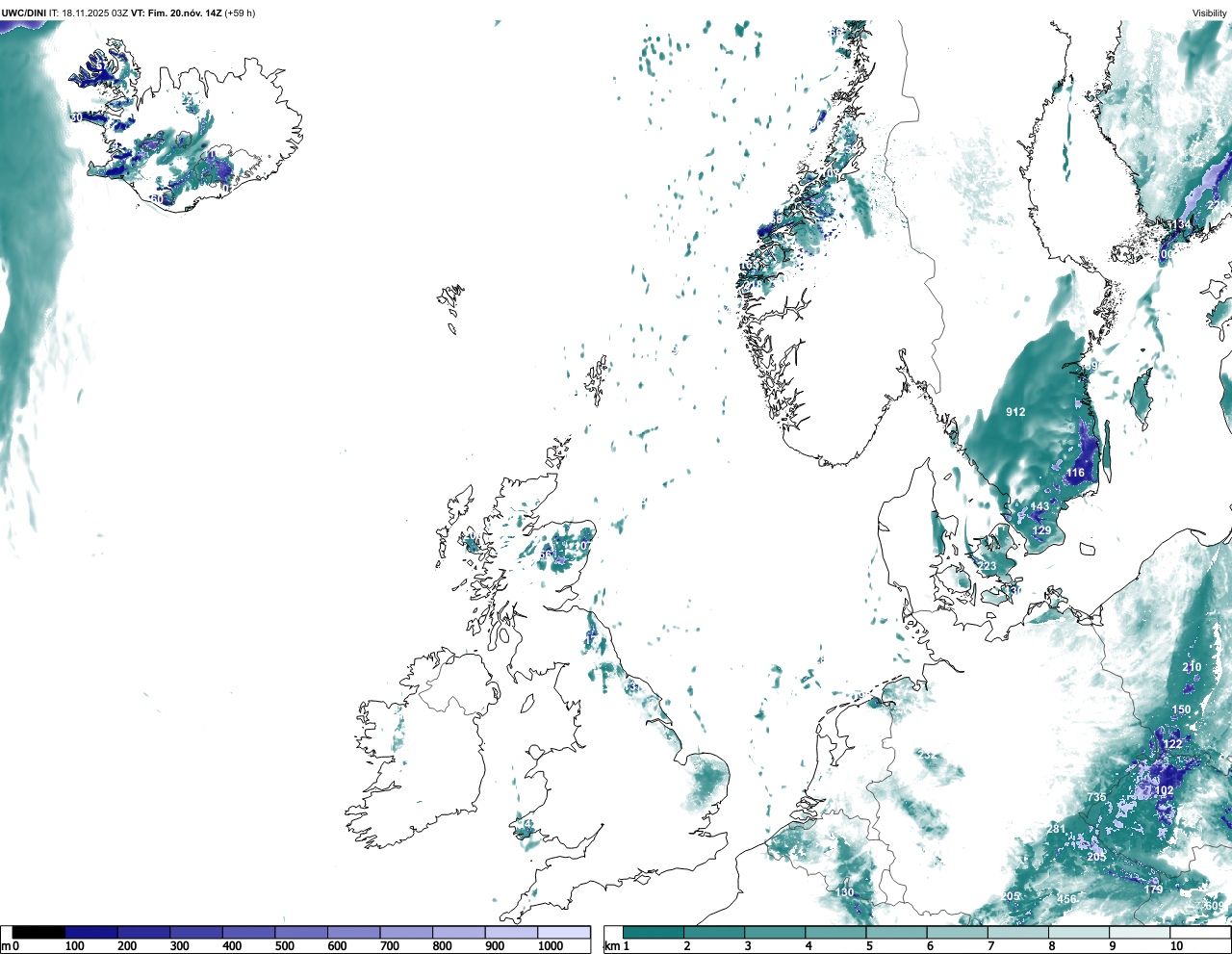Click the legend swatch between 700 and 800
This screenshot has height=954, width=1232.
[x=406, y=932]
